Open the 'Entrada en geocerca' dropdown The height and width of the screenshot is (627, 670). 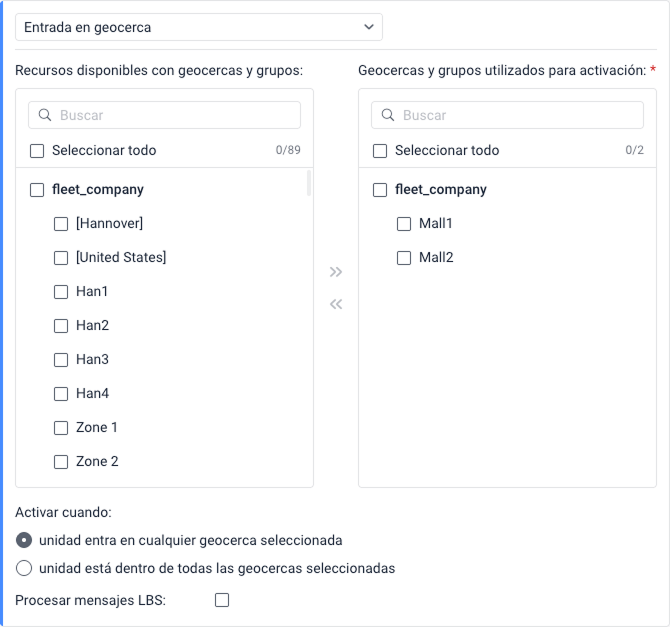199,27
